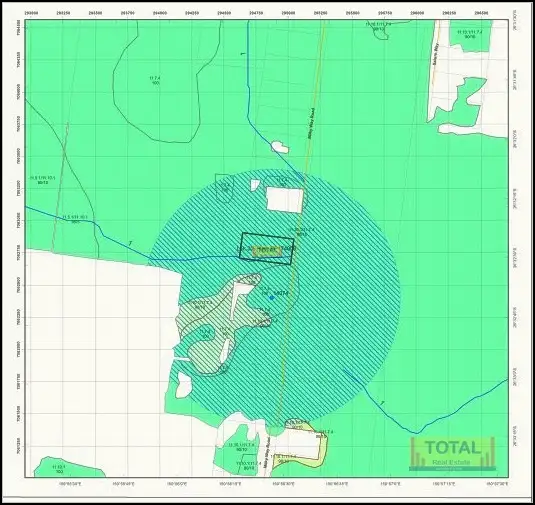
Task: Click the white rectangular cleared block above the lot
Action: pyautogui.click(x=285, y=200)
